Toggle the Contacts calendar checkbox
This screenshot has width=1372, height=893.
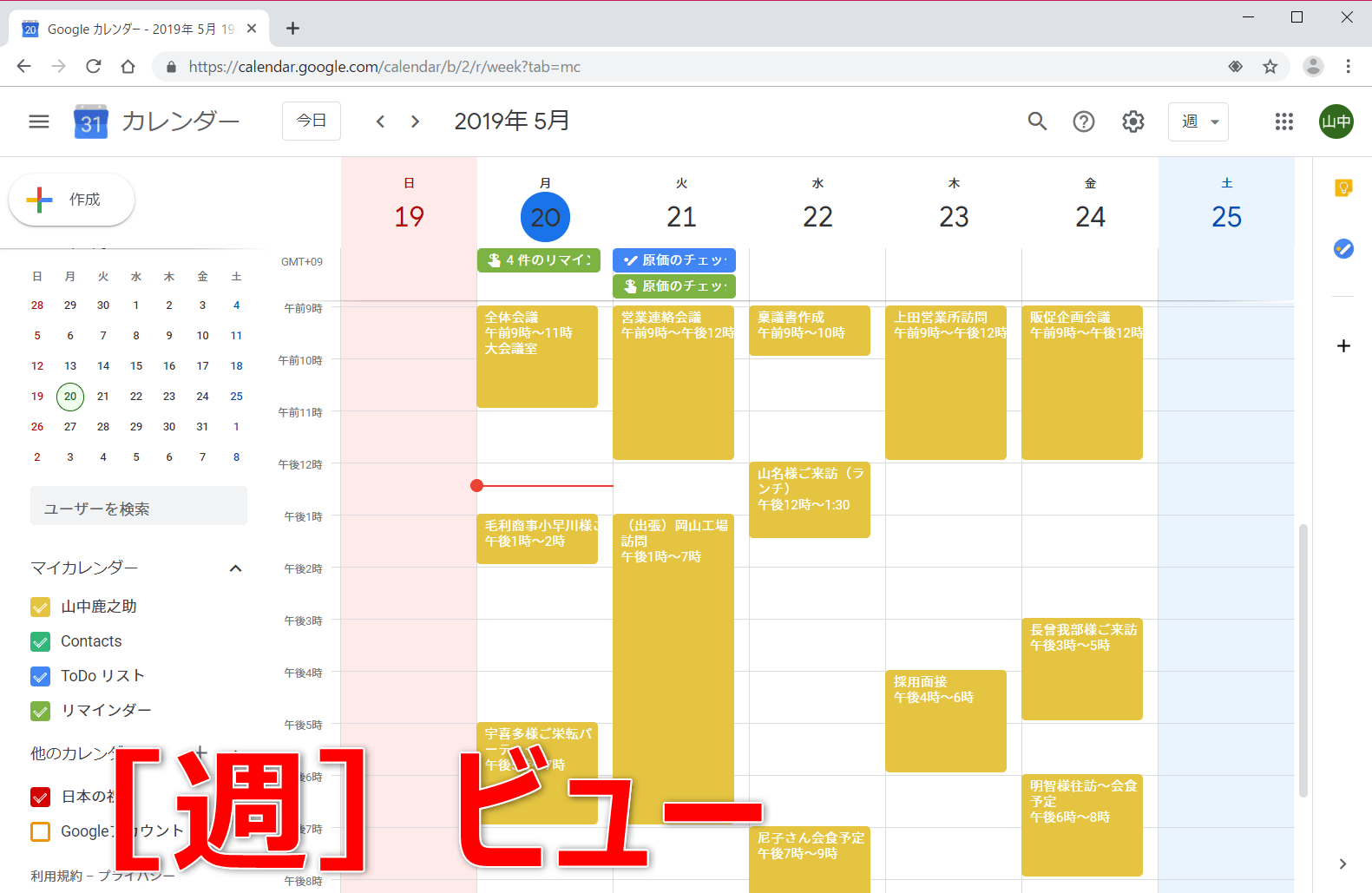pyautogui.click(x=41, y=642)
